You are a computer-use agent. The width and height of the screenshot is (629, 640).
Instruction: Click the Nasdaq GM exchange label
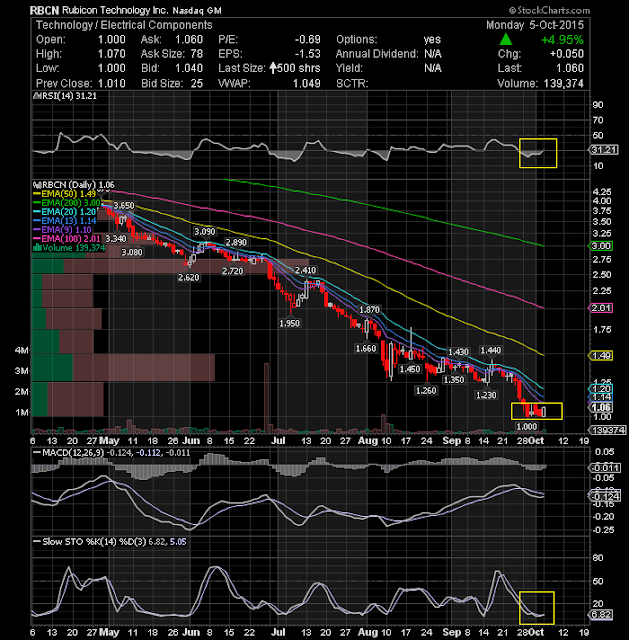(197, 11)
